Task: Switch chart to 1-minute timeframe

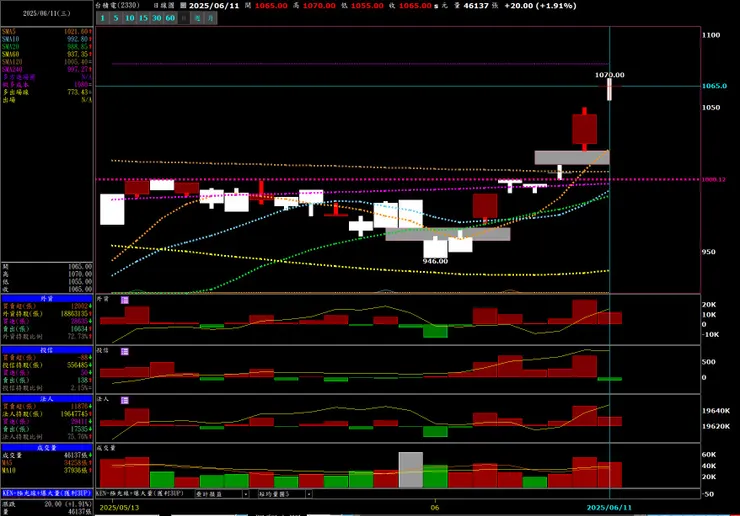Action: (x=102, y=18)
